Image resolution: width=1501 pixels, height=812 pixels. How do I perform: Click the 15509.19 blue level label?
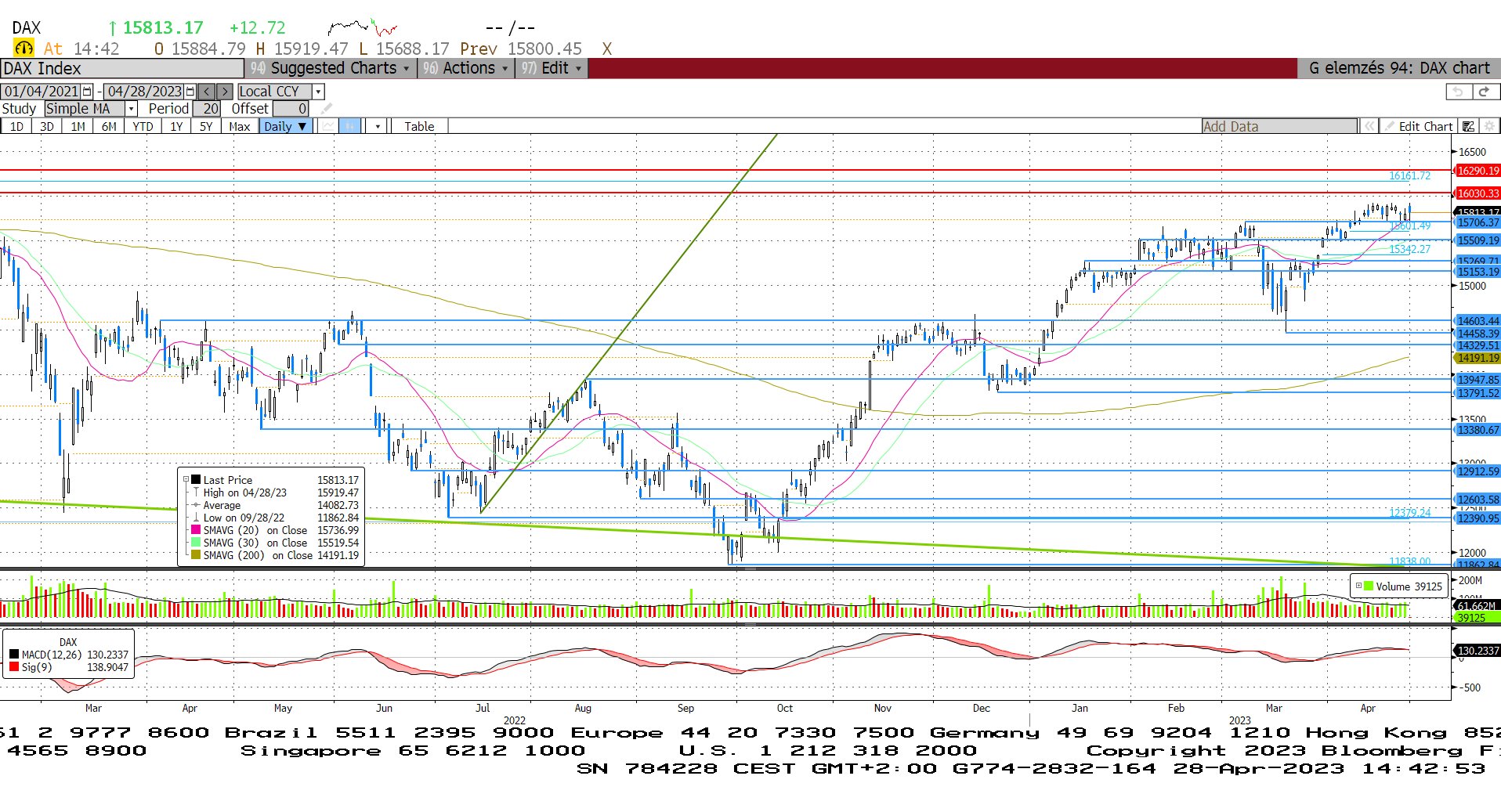pos(1477,240)
